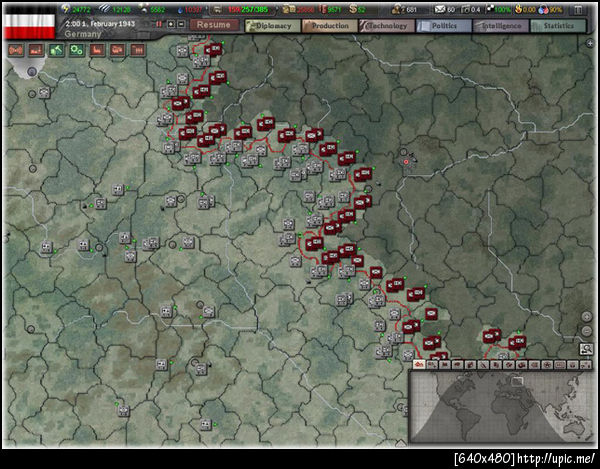Go to the Intelligence tab
This screenshot has width=600, height=469.
(x=501, y=26)
